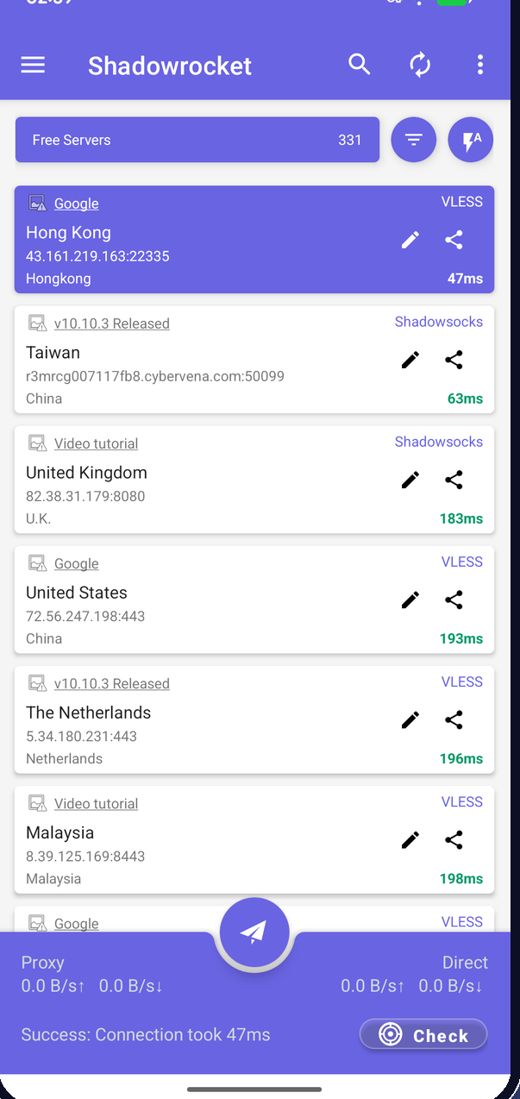Refresh servers with the sync icon

click(420, 65)
